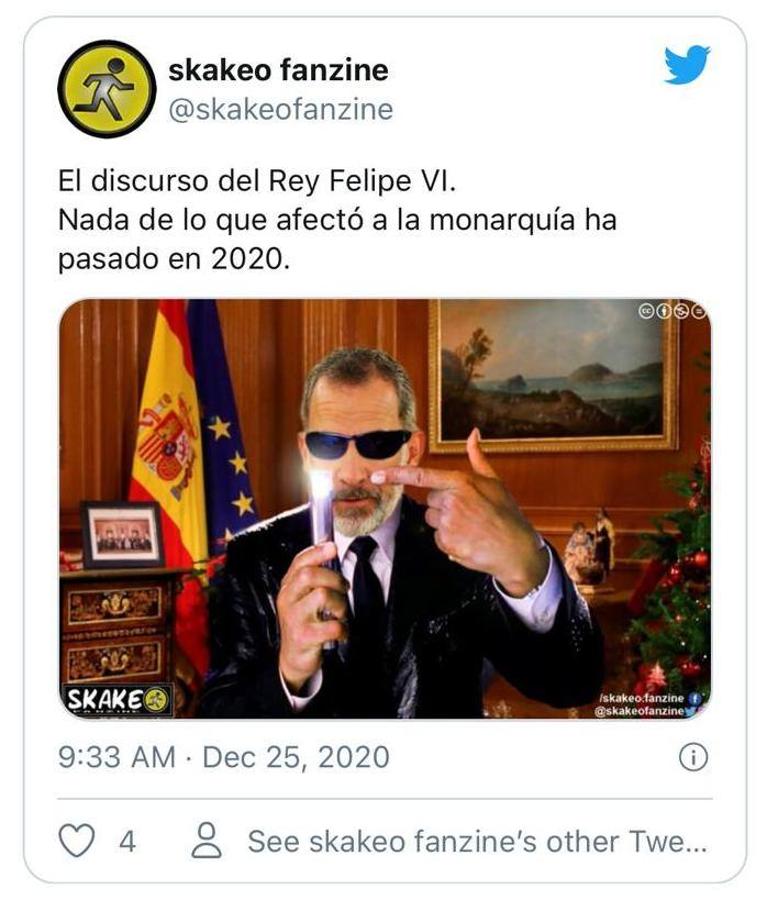Screen dimensions: 767x900
Task: Click the Twitter icon beside @skakeofanzine watermark
Action: pyautogui.click(x=690, y=709)
